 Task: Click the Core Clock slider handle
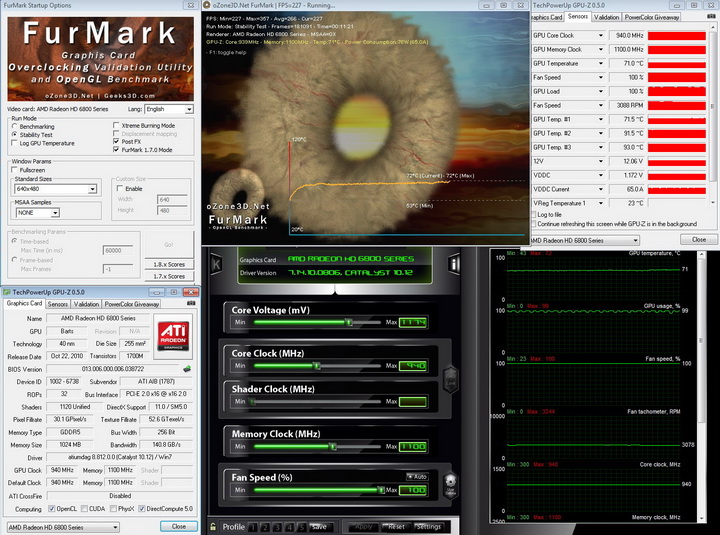pos(316,366)
